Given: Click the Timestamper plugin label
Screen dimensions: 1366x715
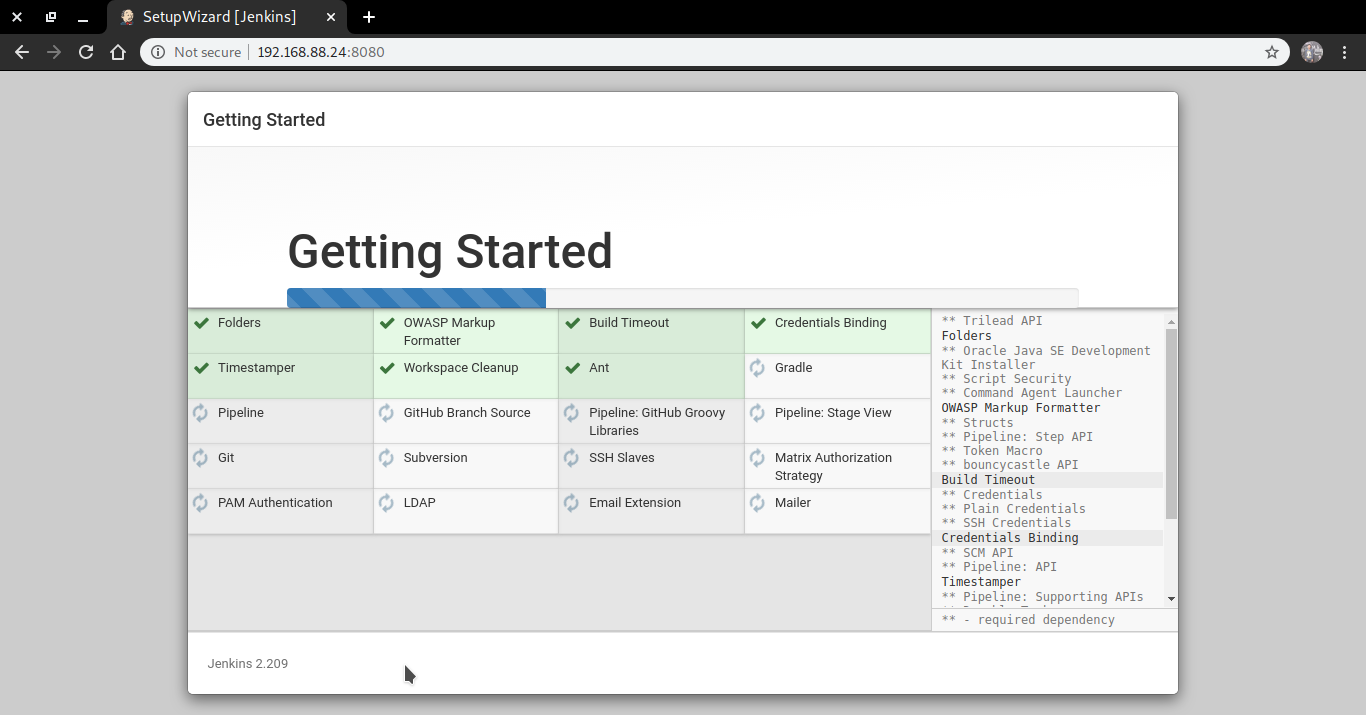Looking at the screenshot, I should pyautogui.click(x=256, y=368).
